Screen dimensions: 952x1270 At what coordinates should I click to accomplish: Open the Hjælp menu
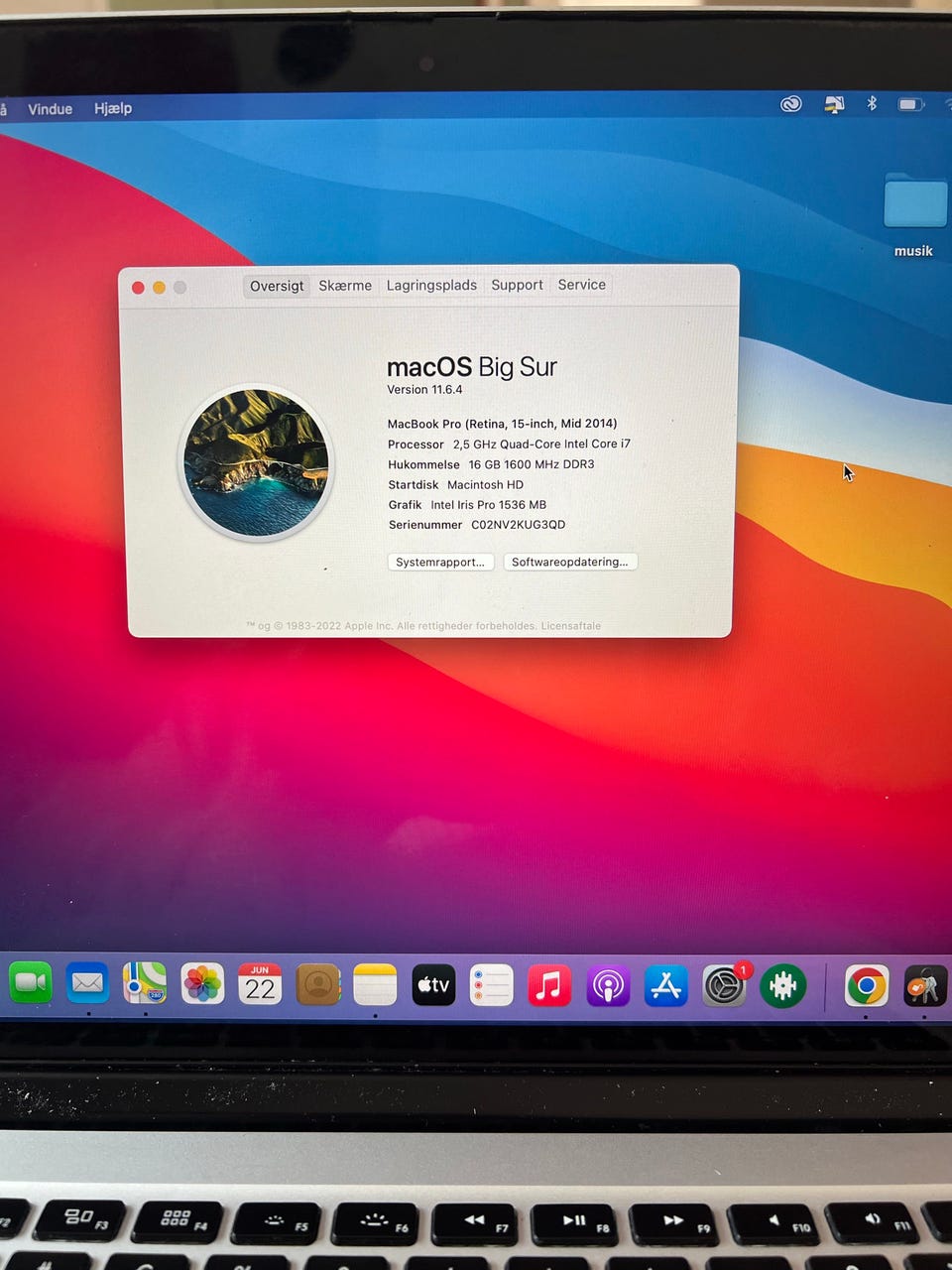(x=113, y=108)
